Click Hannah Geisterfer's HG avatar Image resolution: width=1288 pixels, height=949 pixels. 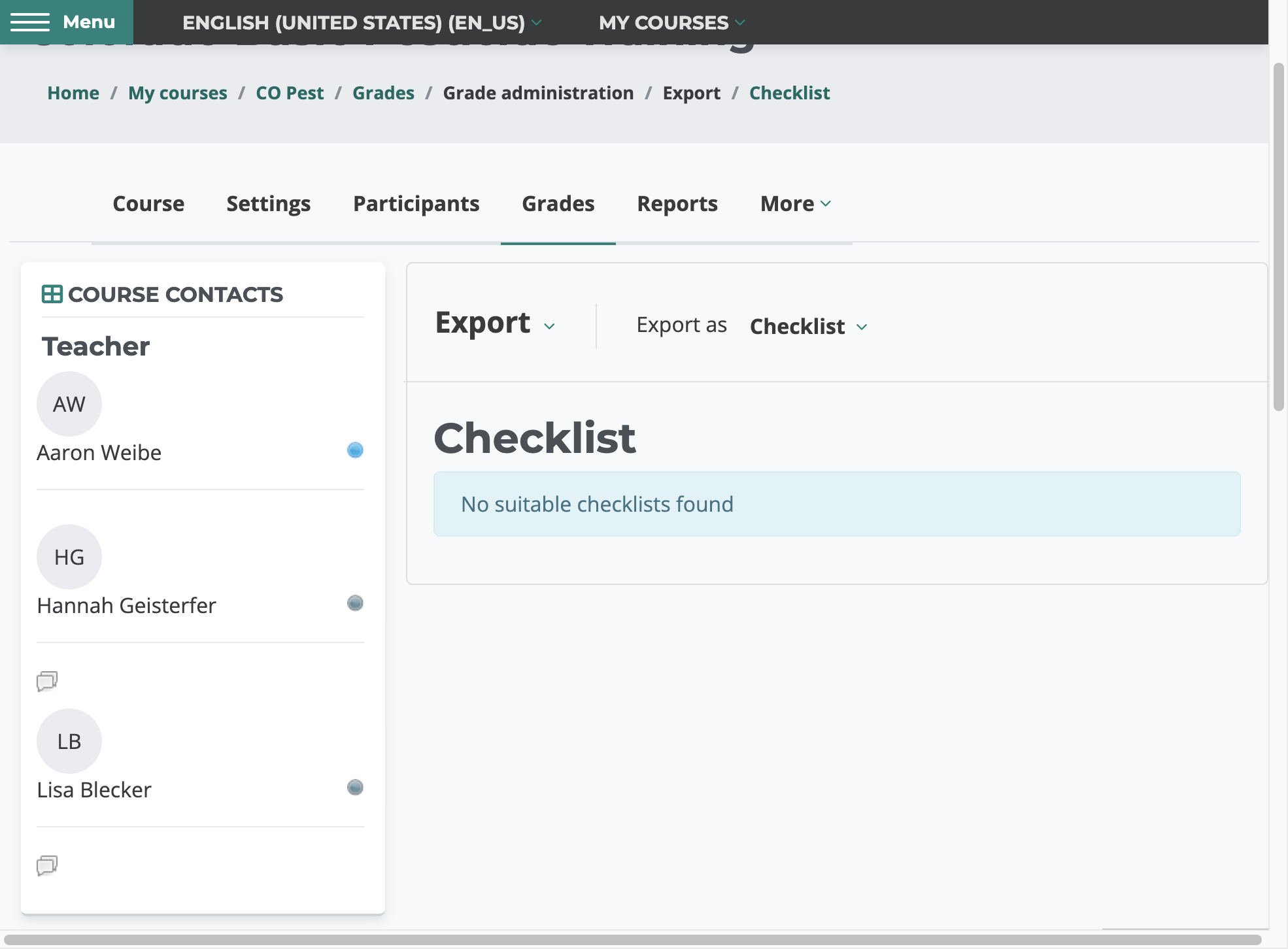point(69,557)
